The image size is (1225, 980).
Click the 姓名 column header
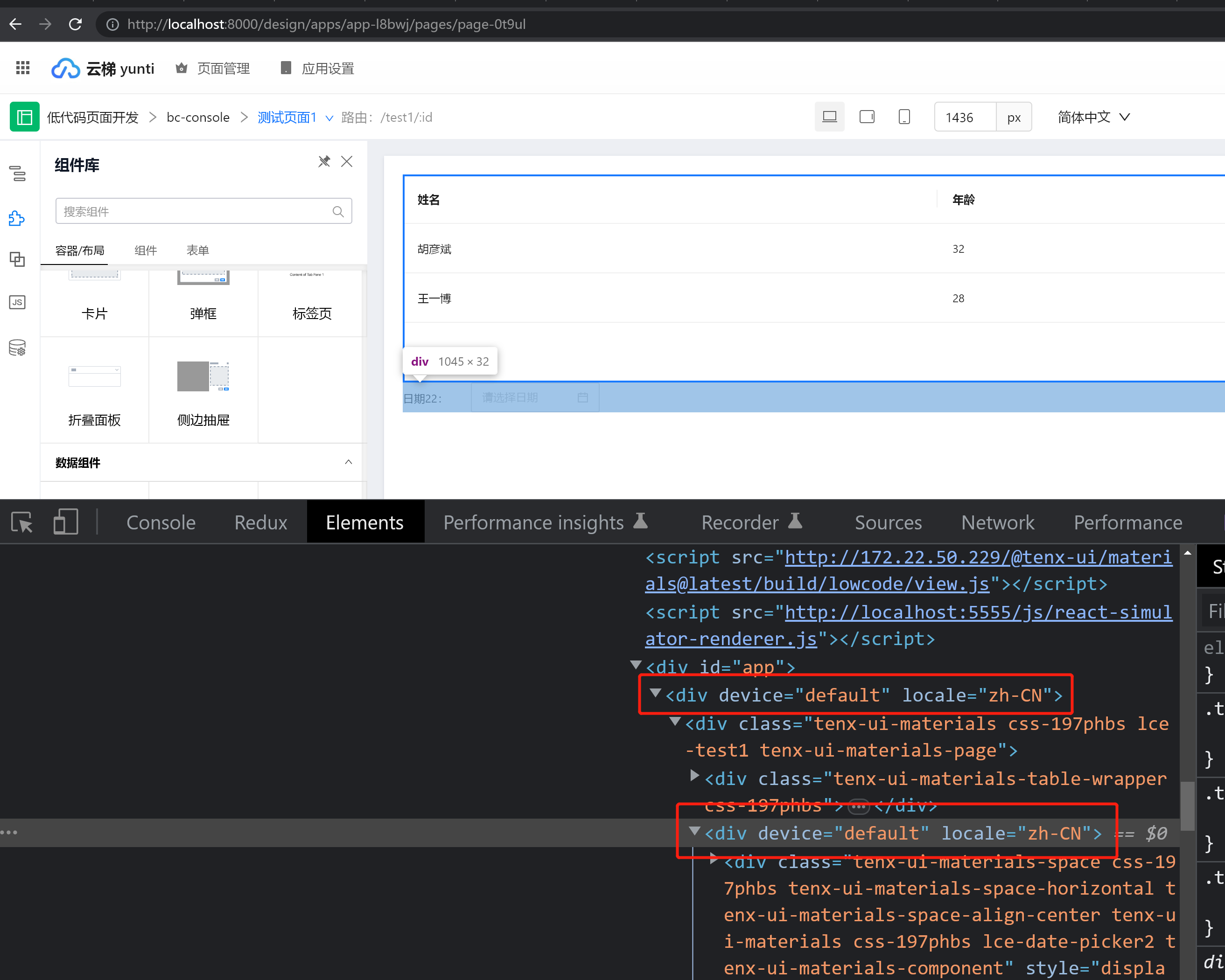(x=428, y=200)
